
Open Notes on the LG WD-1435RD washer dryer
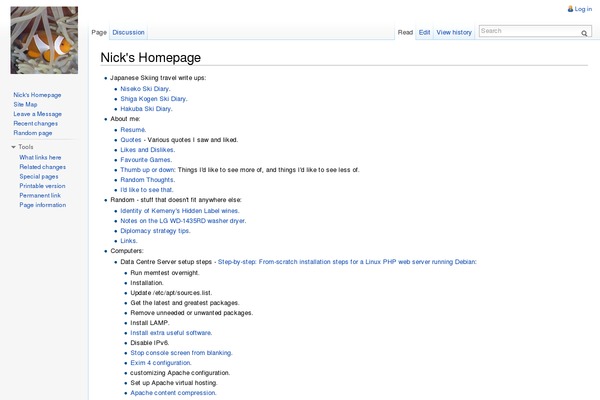183,221
